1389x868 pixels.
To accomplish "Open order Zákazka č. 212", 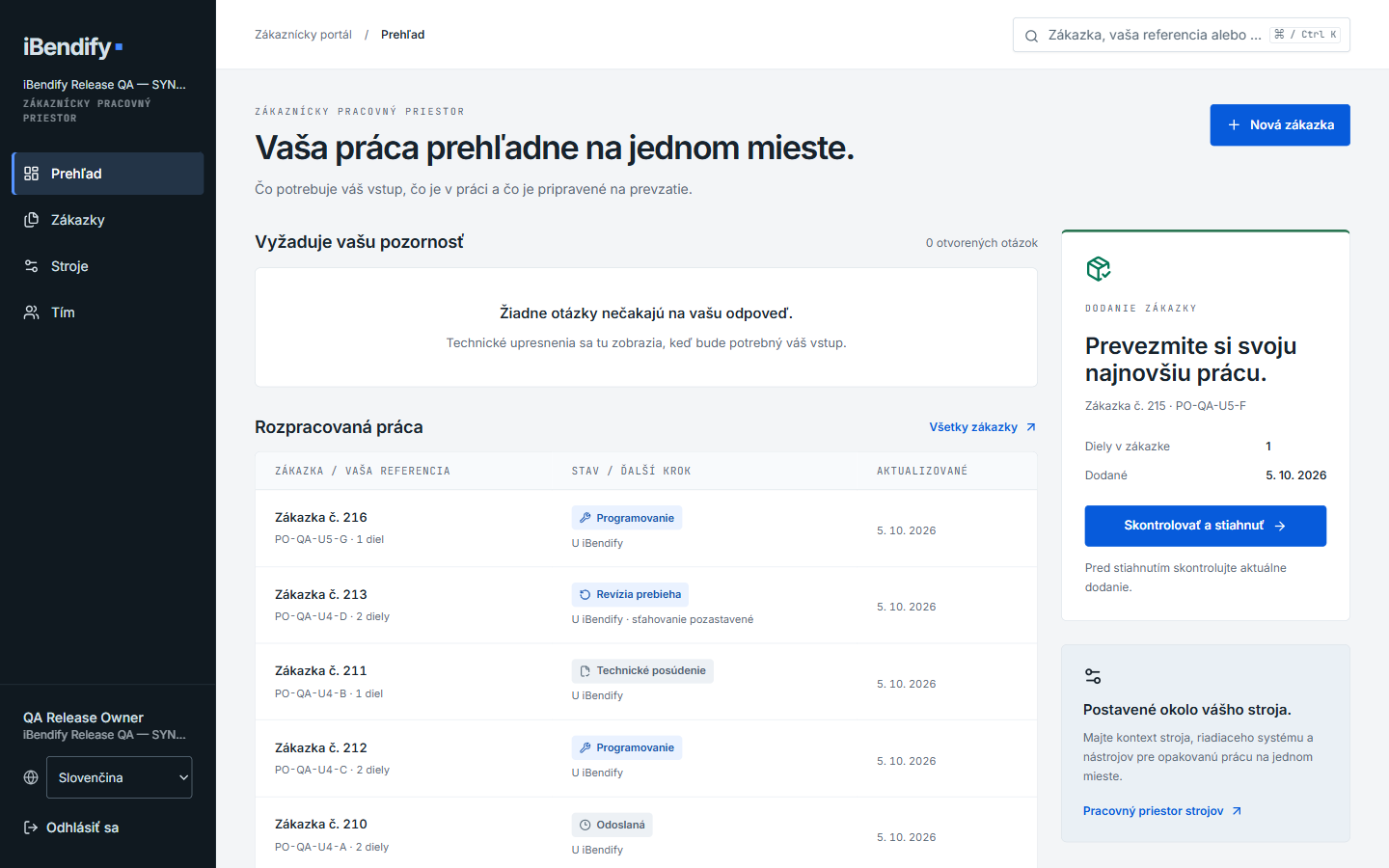I will tap(321, 747).
